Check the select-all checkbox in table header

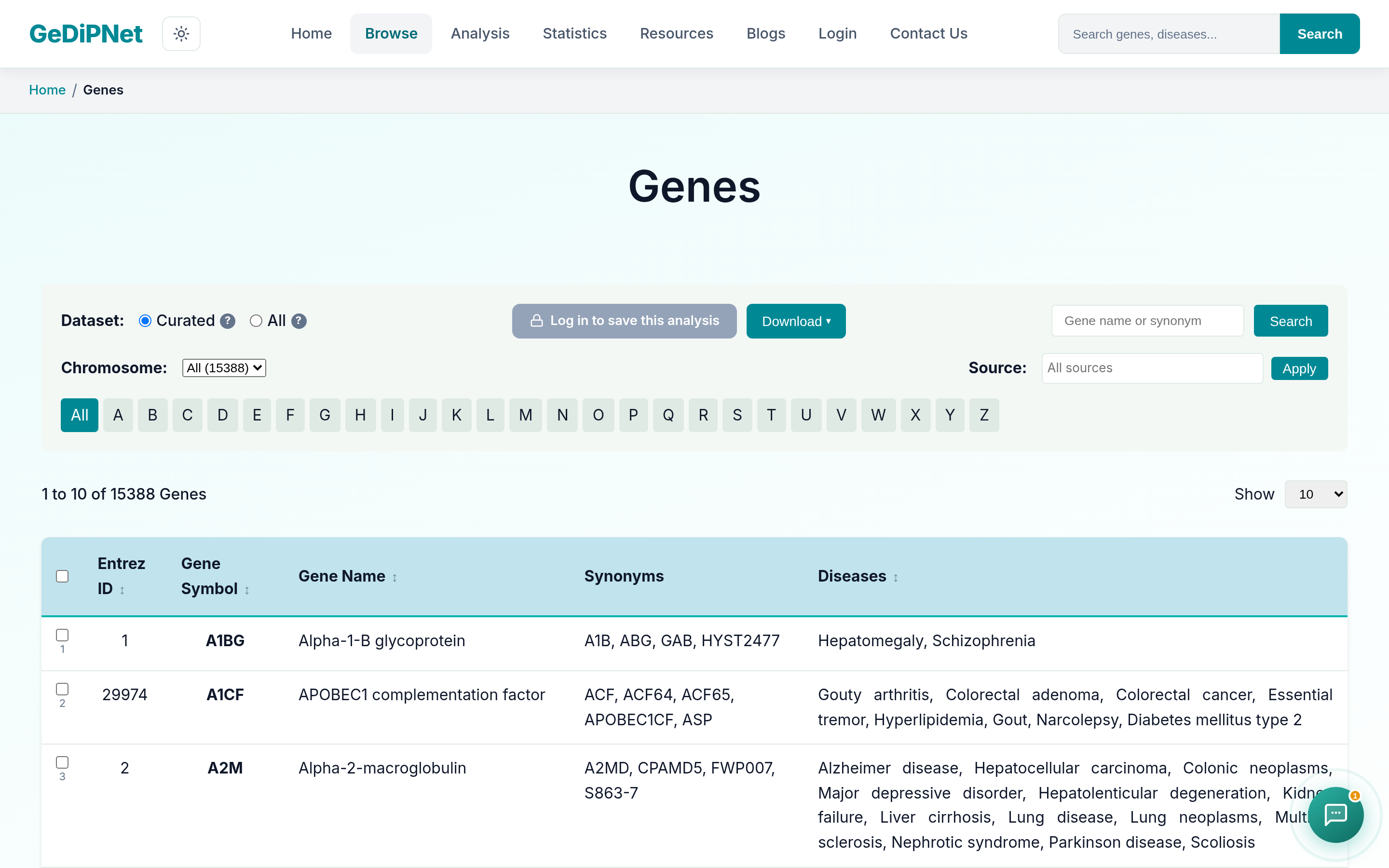[63, 576]
